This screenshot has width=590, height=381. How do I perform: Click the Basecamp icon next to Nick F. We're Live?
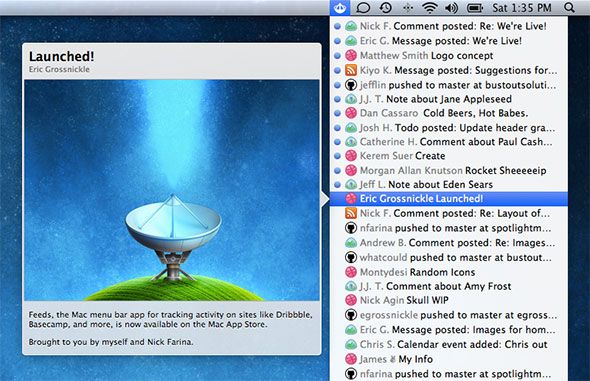coord(351,26)
